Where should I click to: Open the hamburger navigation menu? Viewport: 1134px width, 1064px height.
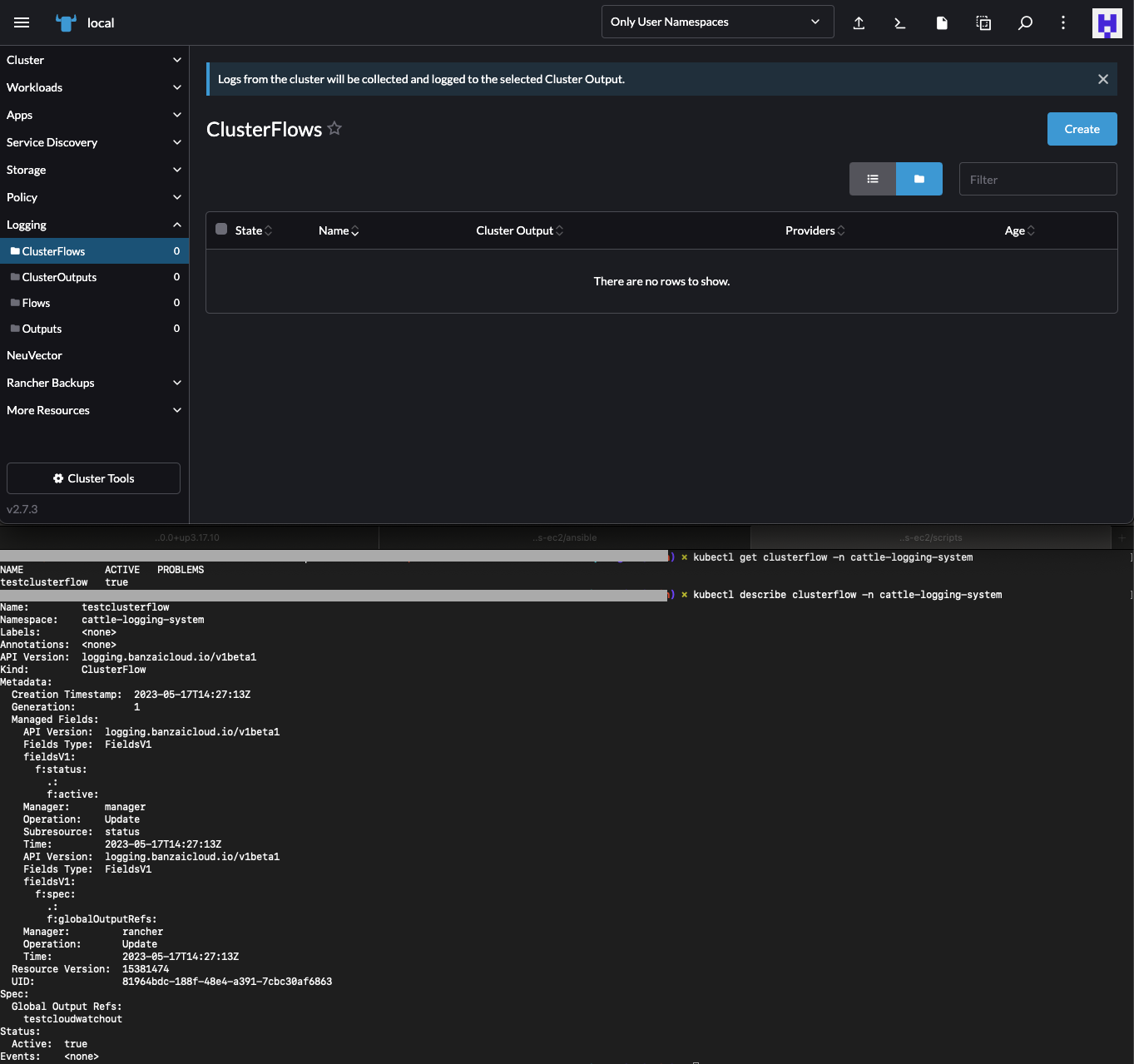(x=22, y=22)
